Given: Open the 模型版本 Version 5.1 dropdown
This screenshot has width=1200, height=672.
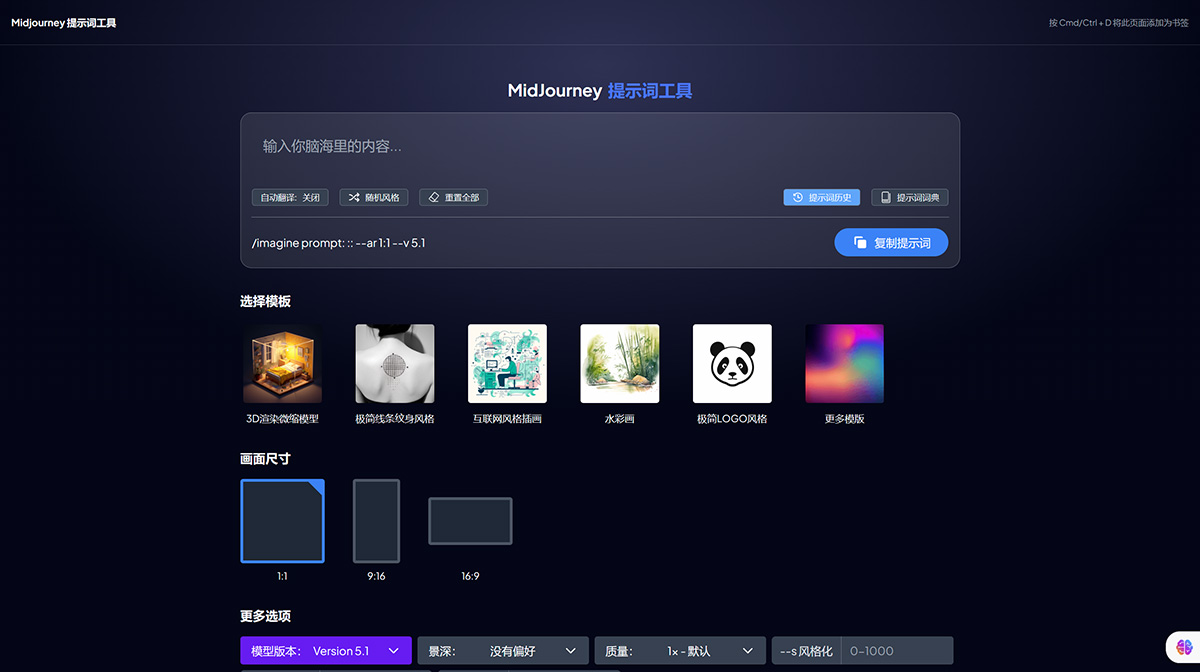Looking at the screenshot, I should pos(325,650).
